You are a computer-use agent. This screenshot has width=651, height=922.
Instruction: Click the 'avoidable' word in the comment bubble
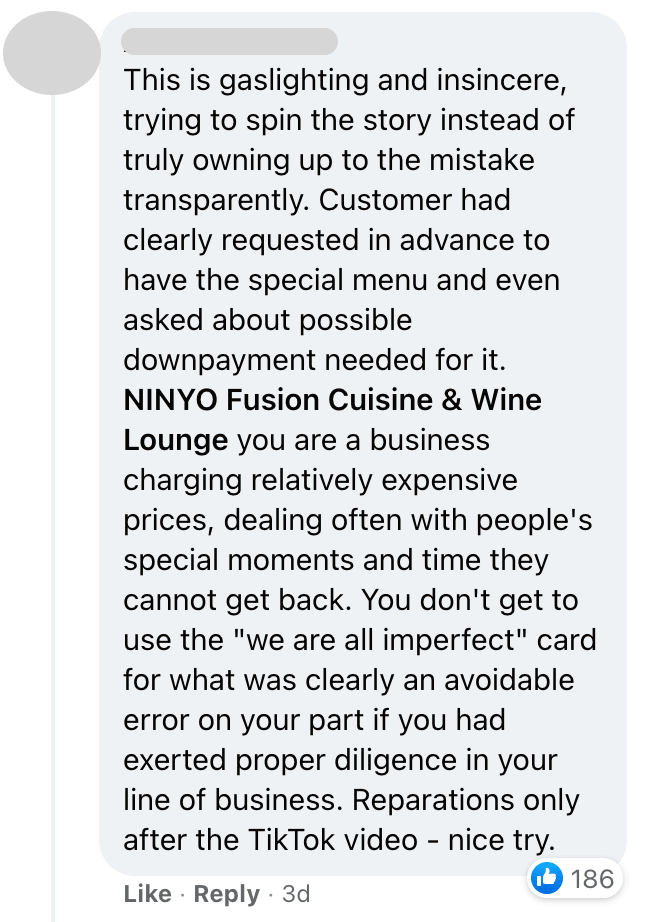509,680
